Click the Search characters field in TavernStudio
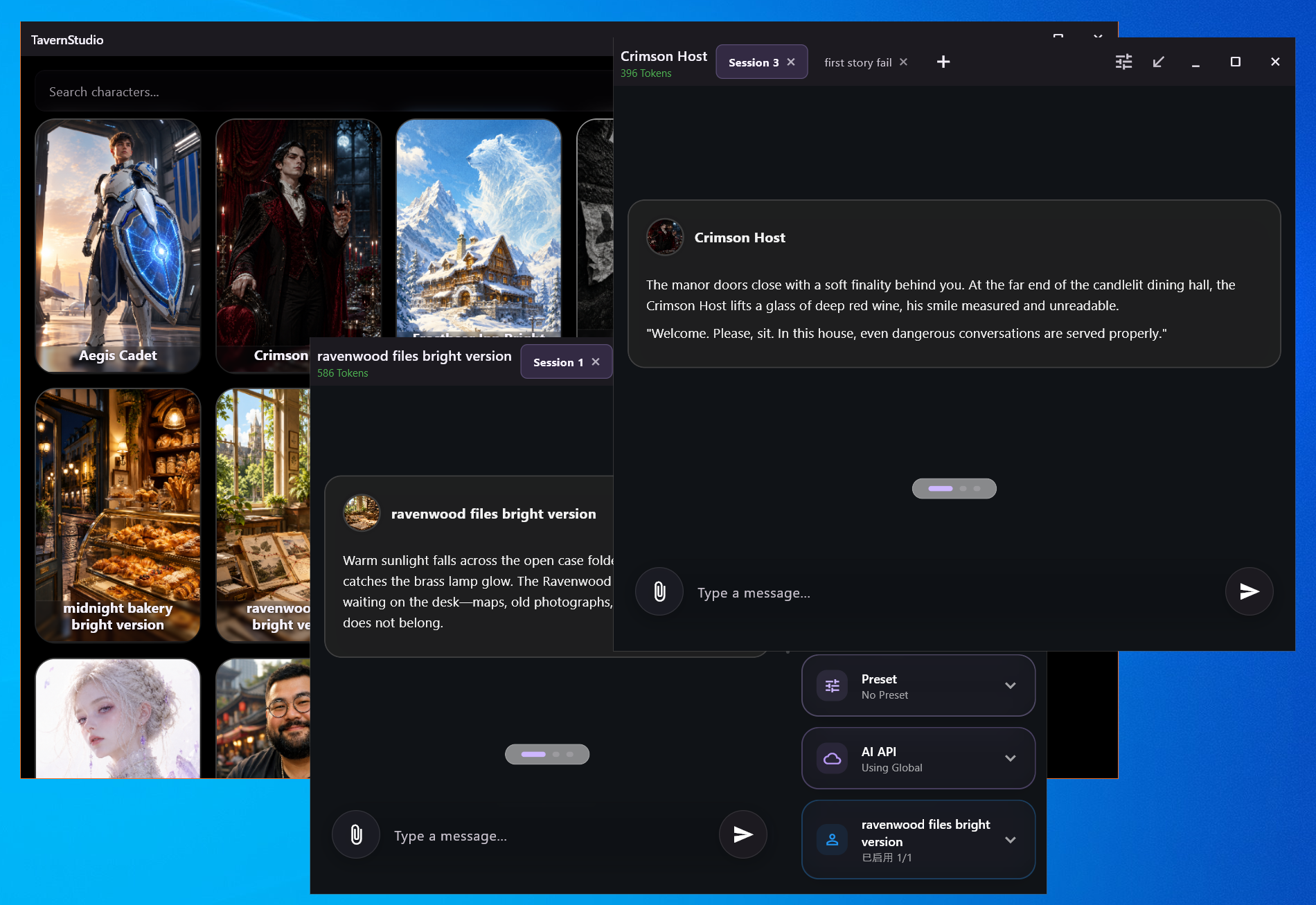1316x905 pixels. 326,92
